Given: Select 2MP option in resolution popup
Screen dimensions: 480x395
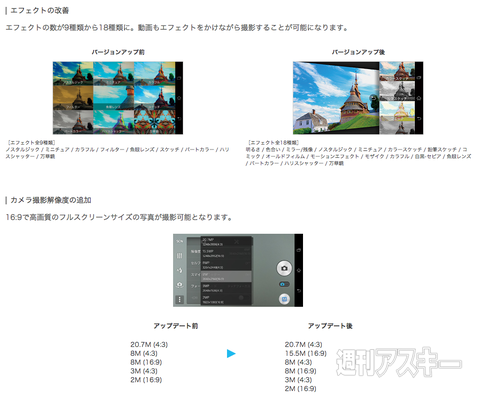Looking at the screenshot, I should [x=226, y=299].
